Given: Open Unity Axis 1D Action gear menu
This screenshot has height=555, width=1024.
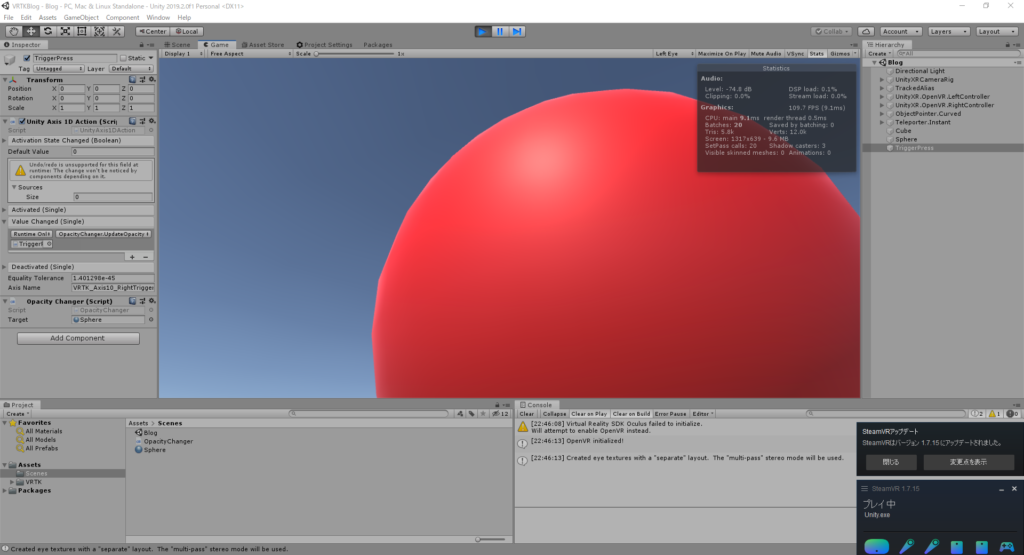Looking at the screenshot, I should coord(152,121).
